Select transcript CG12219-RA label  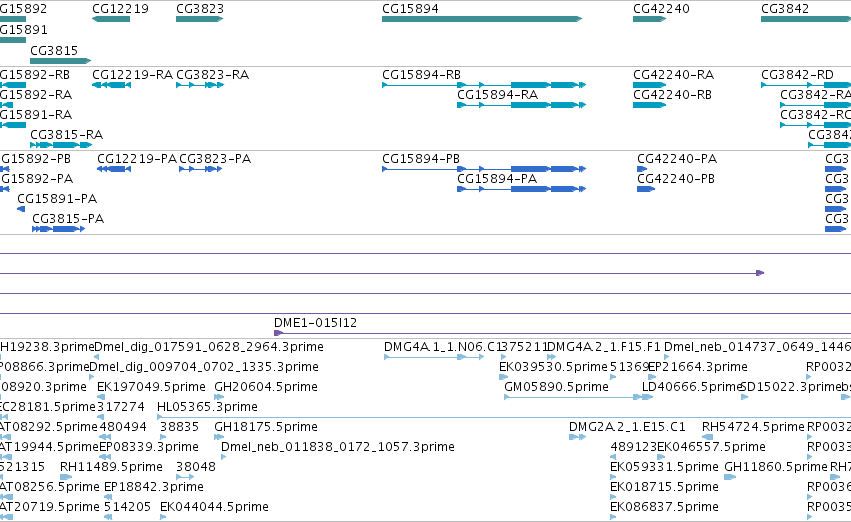[x=132, y=75]
